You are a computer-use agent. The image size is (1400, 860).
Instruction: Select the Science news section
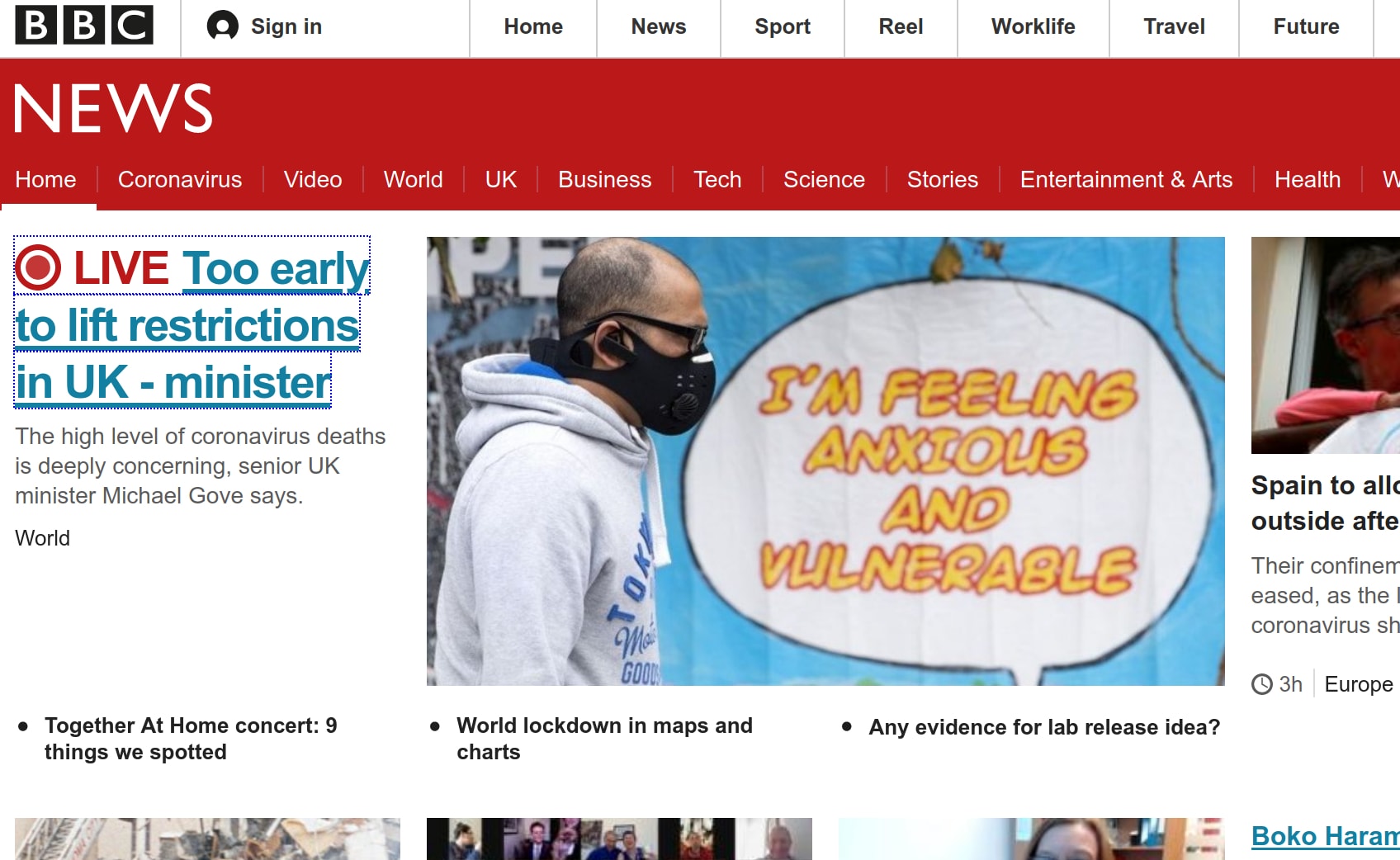click(x=824, y=179)
